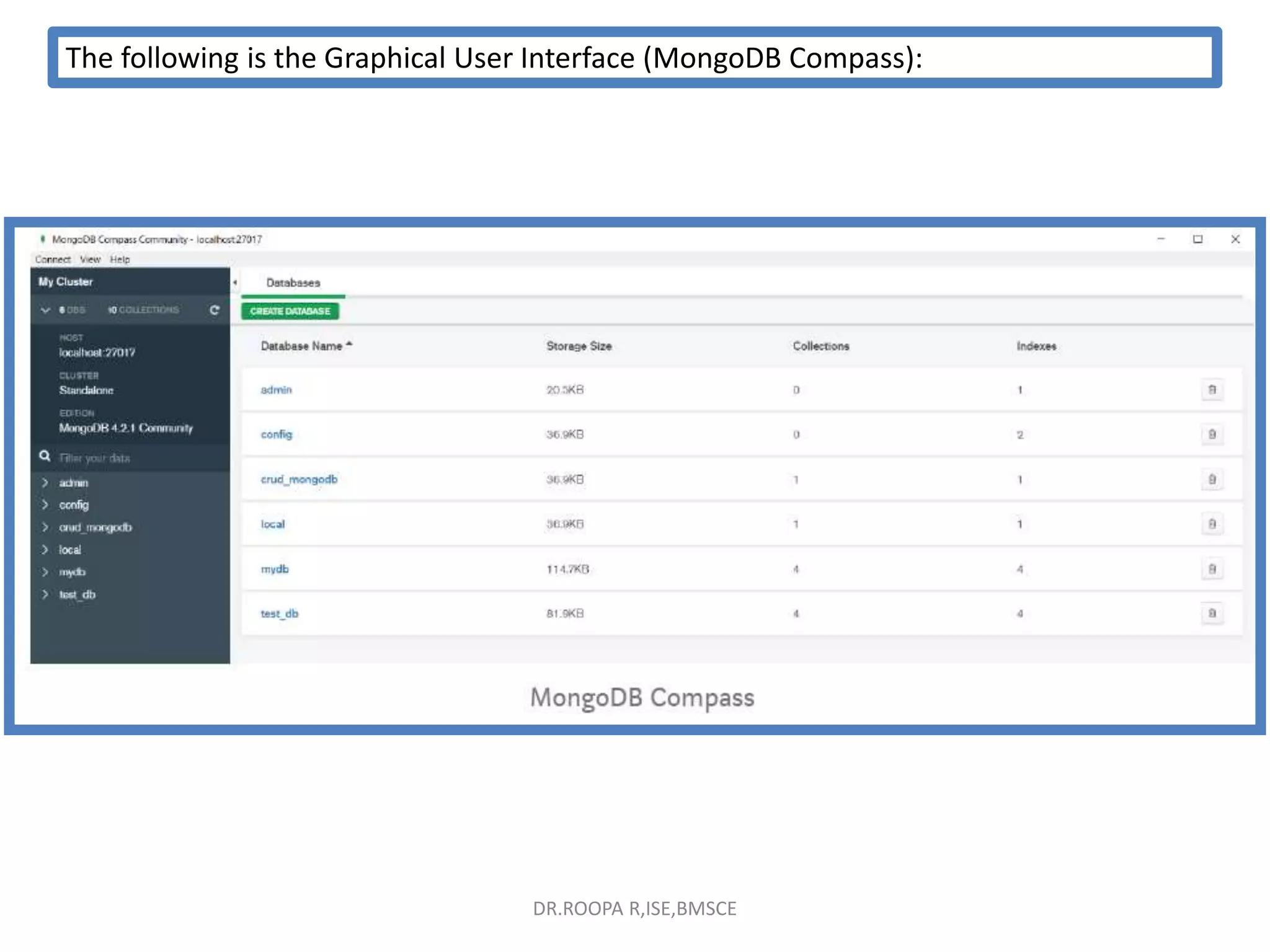This screenshot has height=952, width=1270.
Task: Delete the admin database using trash icon
Action: pyautogui.click(x=1212, y=390)
